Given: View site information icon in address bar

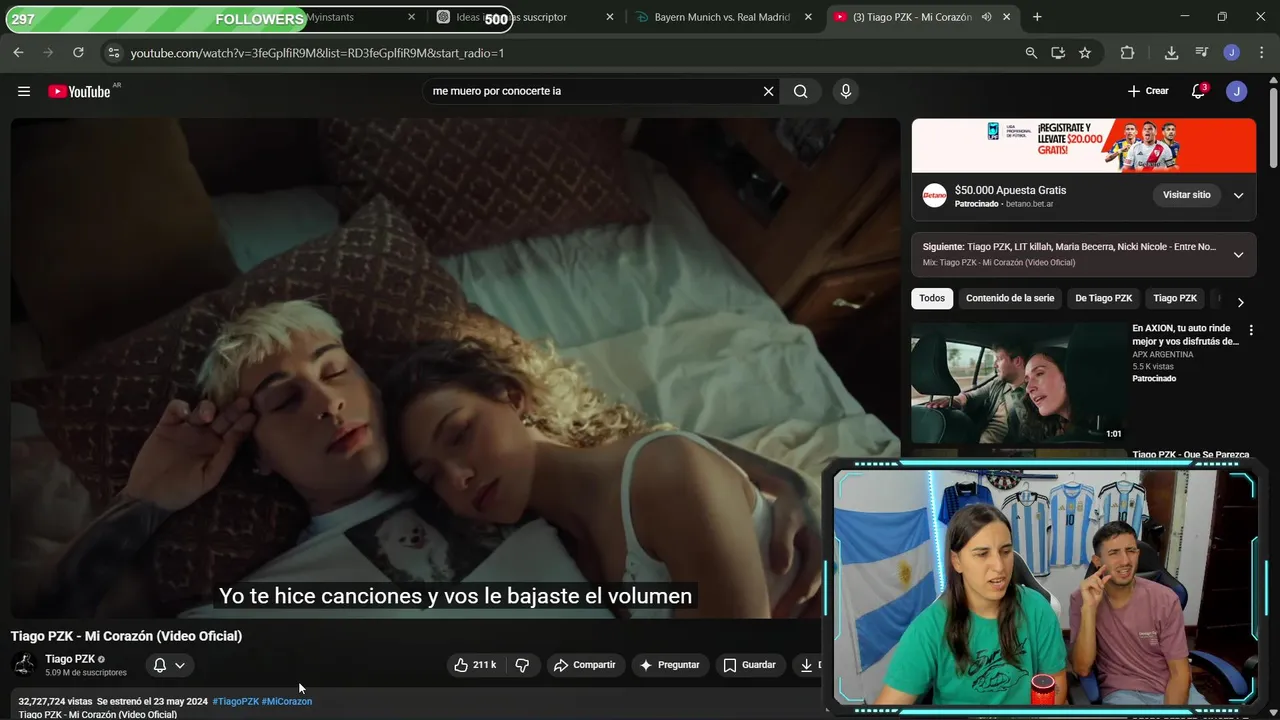Looking at the screenshot, I should (113, 53).
